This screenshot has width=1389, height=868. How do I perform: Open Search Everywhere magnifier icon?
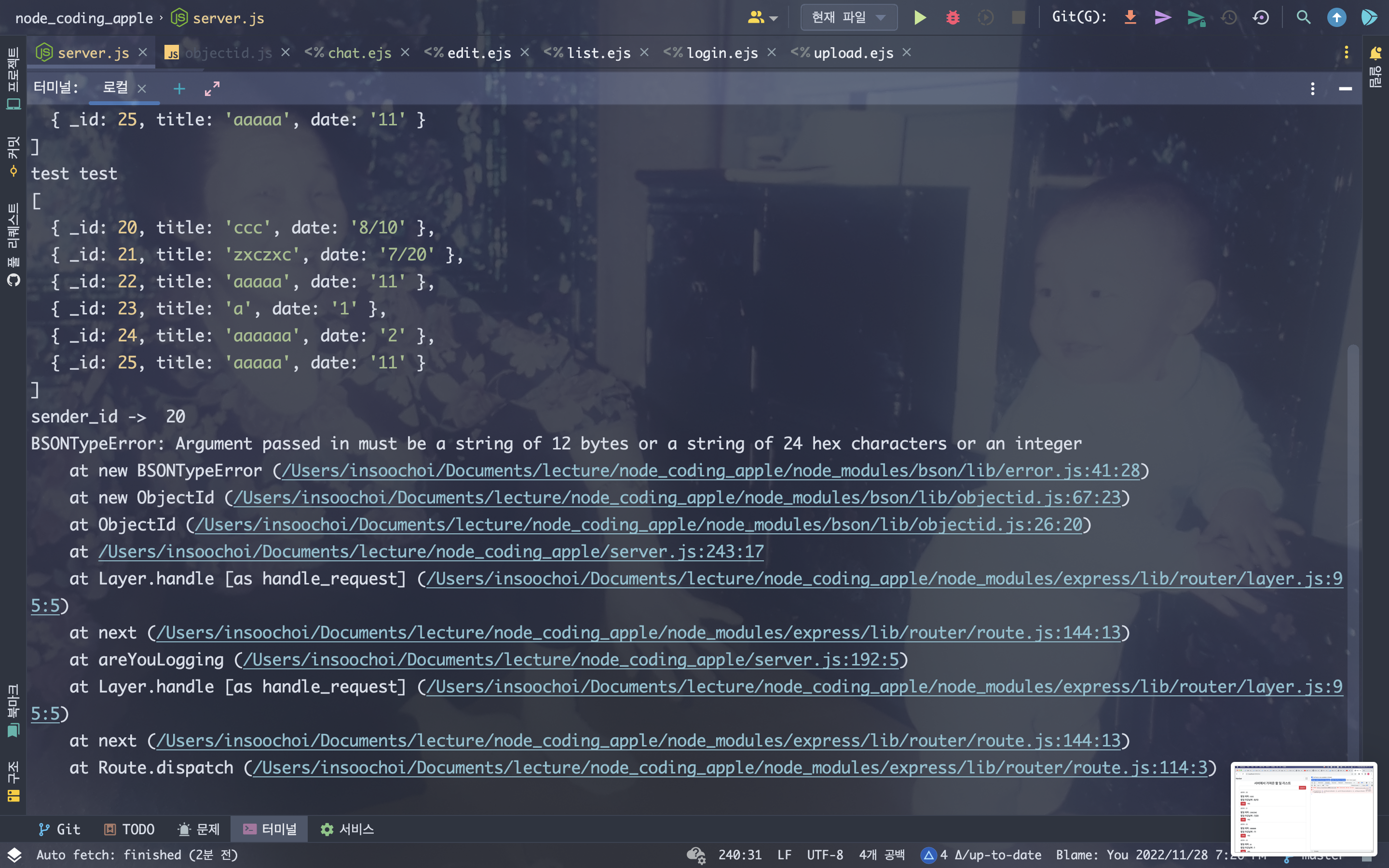coord(1304,17)
